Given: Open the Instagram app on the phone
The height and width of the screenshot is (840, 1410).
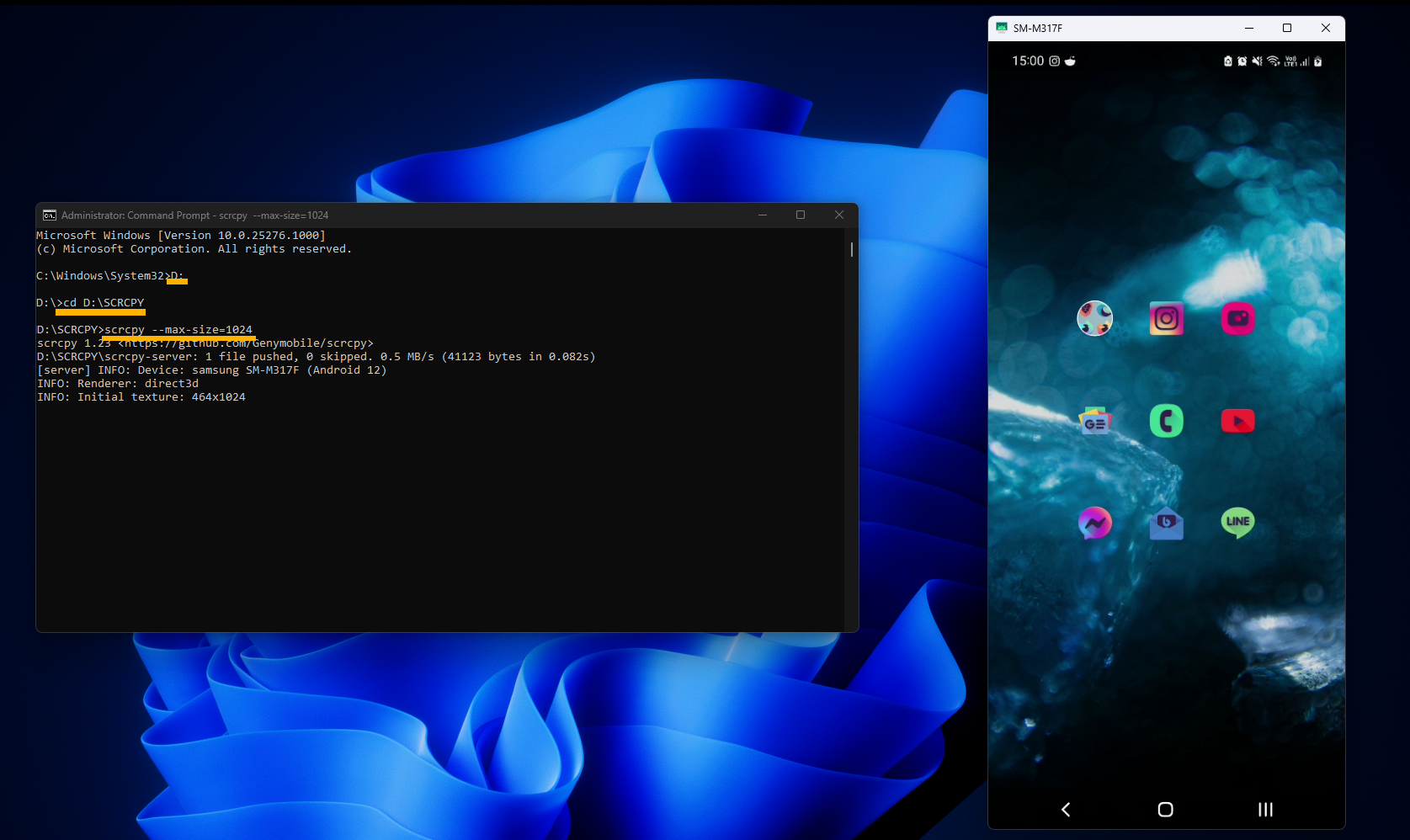Looking at the screenshot, I should [x=1166, y=318].
